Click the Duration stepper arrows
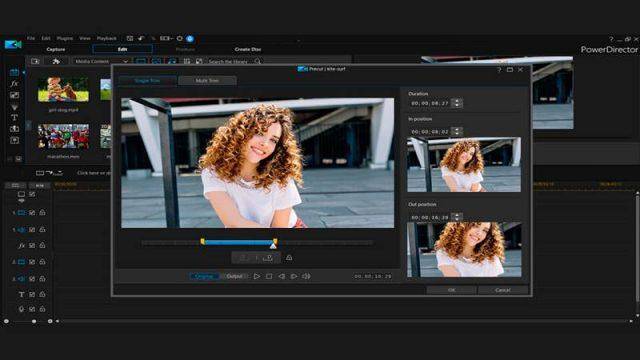The width and height of the screenshot is (640, 360). coord(457,103)
